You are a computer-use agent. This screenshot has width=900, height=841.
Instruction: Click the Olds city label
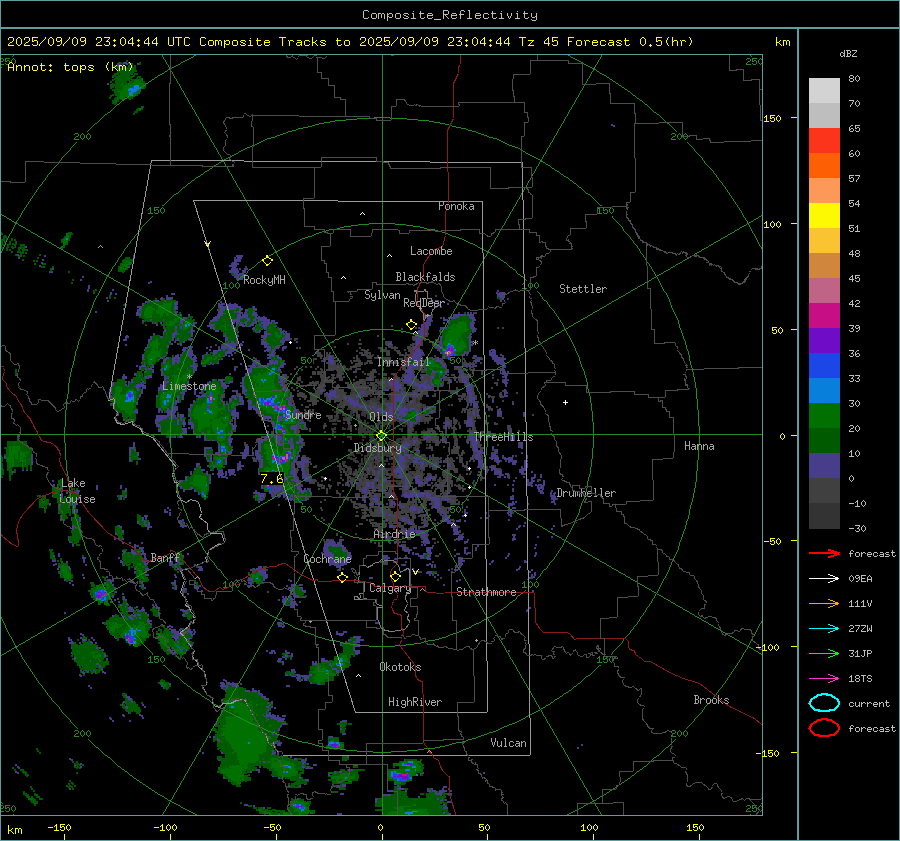[x=381, y=416]
